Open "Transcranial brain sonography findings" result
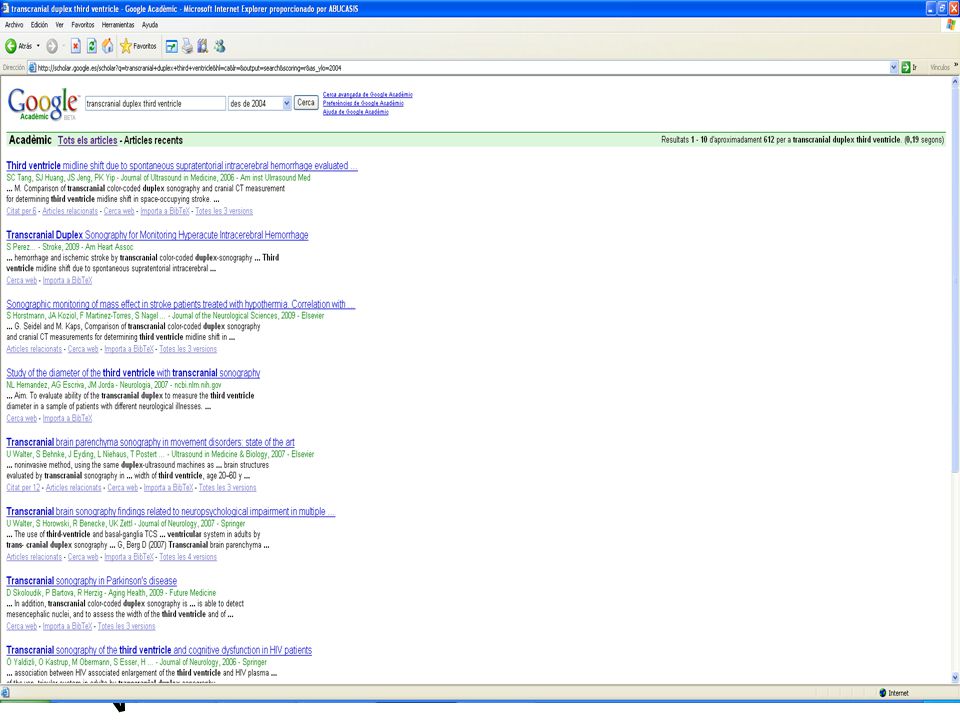This screenshot has height=720, width=960. 171,511
